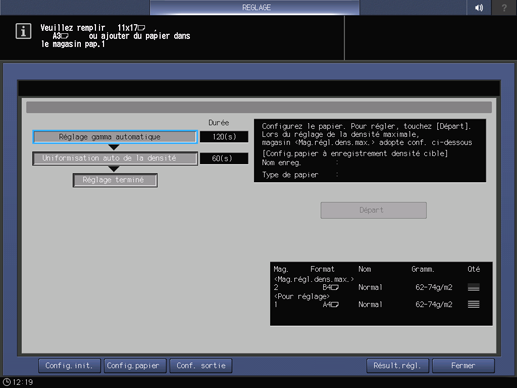Open the REGLAGE tab
Viewport: 517px width, 388px height.
pyautogui.click(x=255, y=7)
